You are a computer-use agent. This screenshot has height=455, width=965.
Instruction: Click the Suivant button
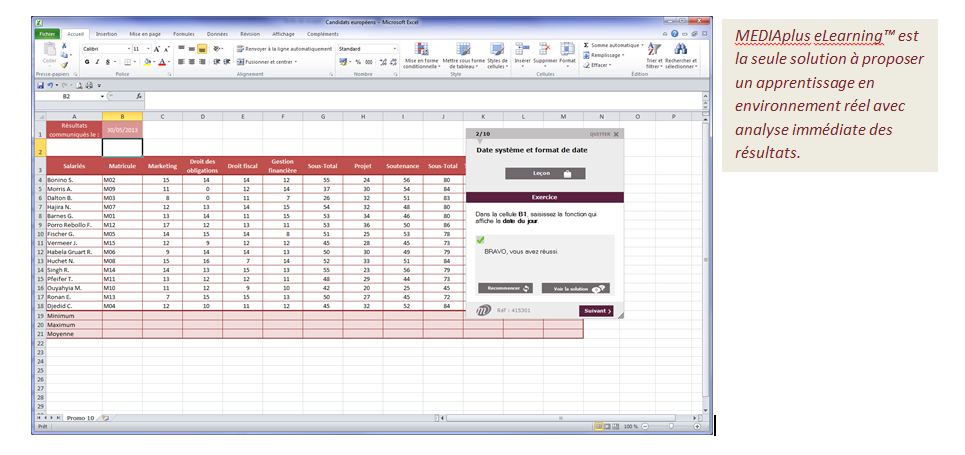(x=596, y=311)
